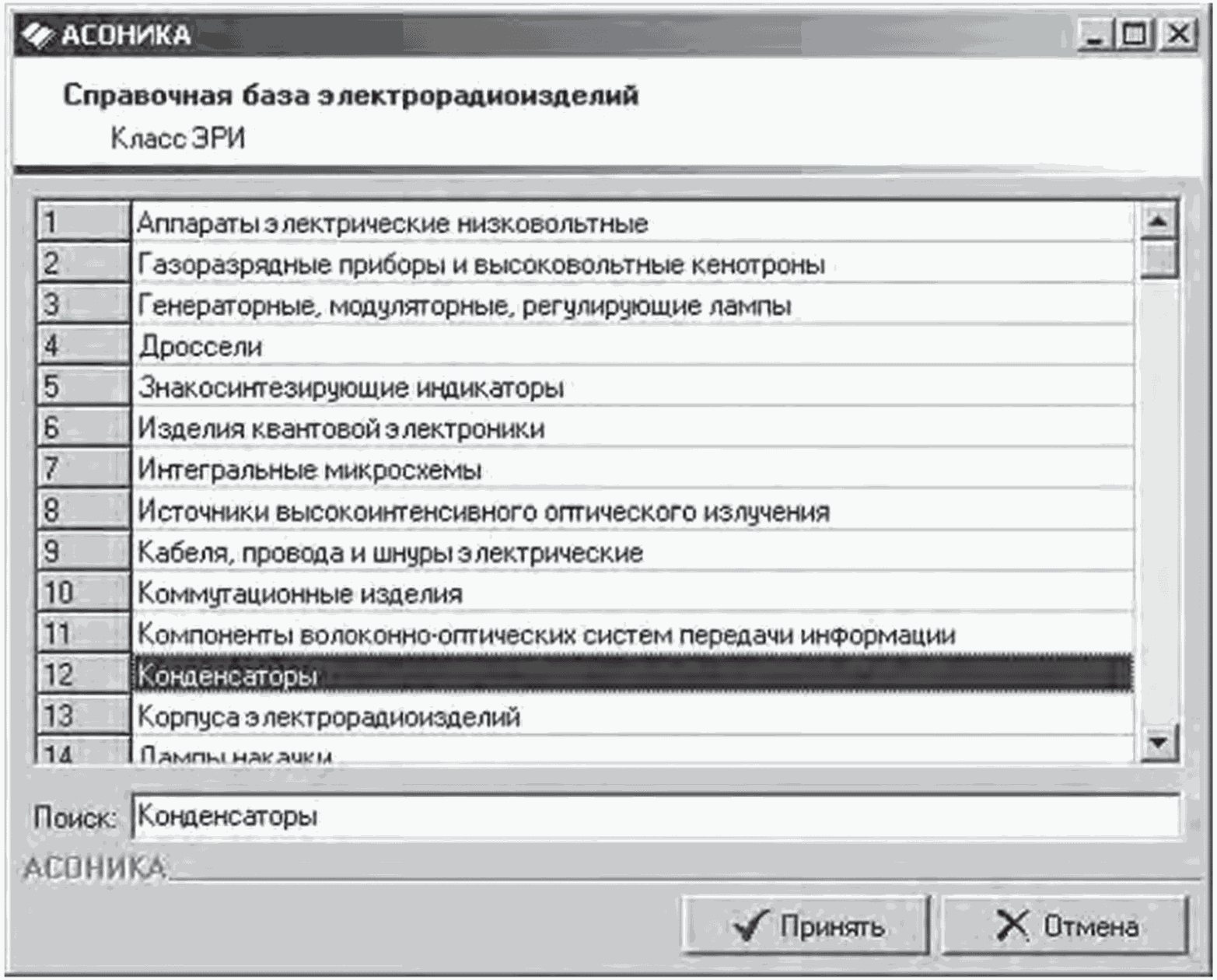The width and height of the screenshot is (1217, 980).
Task: Select the highlighted Конденсаторы row
Action: [632, 675]
